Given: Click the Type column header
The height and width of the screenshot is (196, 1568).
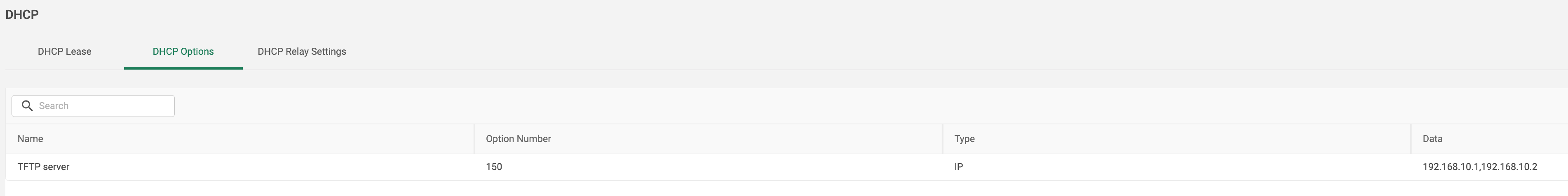Looking at the screenshot, I should pyautogui.click(x=964, y=139).
